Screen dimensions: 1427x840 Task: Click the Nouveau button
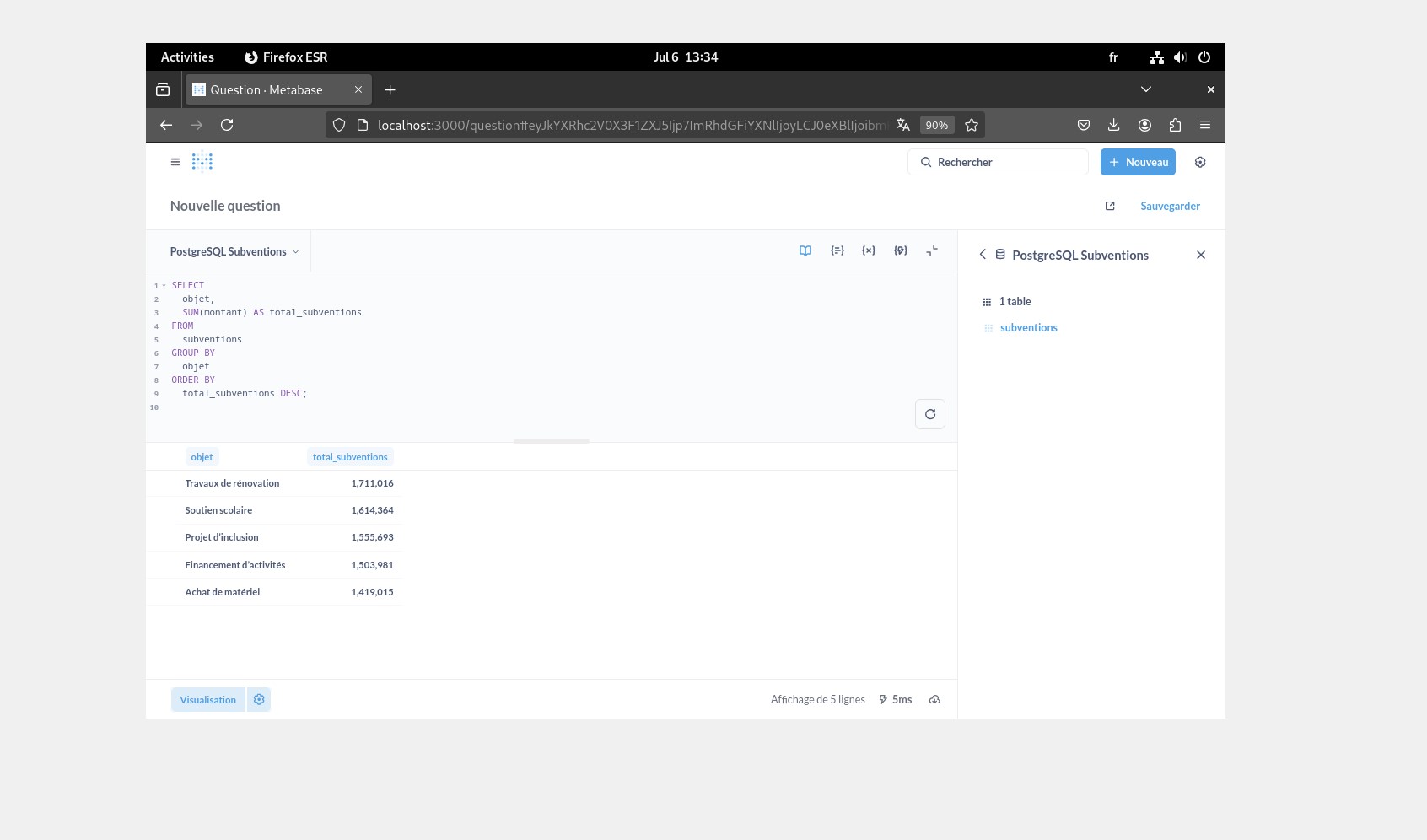pyautogui.click(x=1138, y=162)
